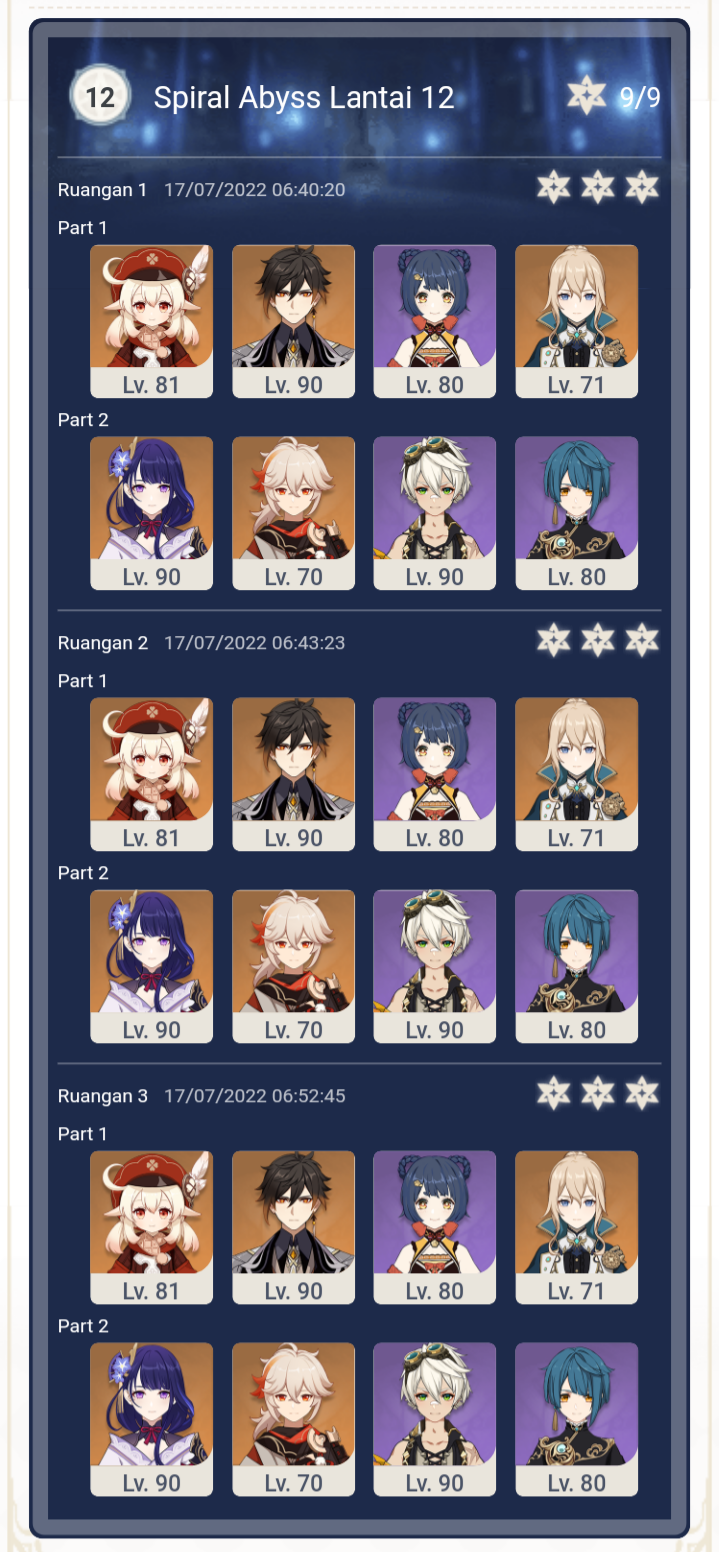The width and height of the screenshot is (720, 1552).
Task: Open Bennett Lv. 90 card in Ruangan 1
Action: pyautogui.click(x=435, y=513)
